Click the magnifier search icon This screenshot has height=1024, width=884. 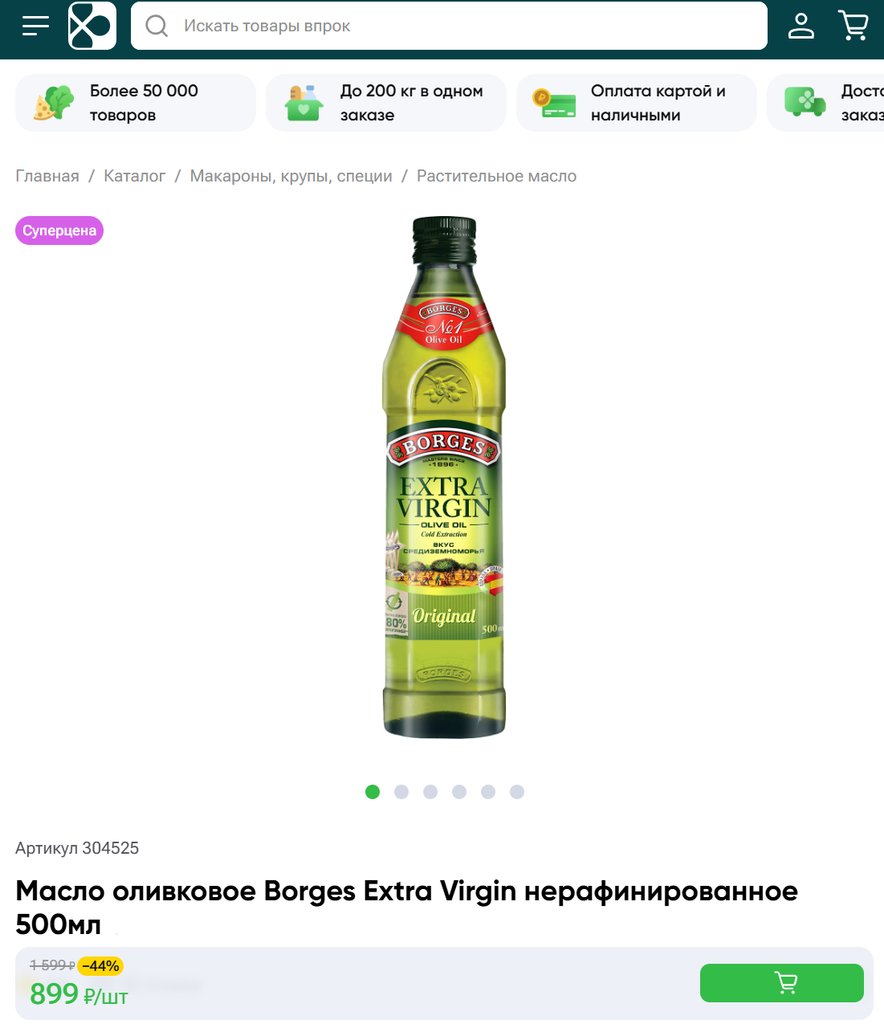pos(157,26)
